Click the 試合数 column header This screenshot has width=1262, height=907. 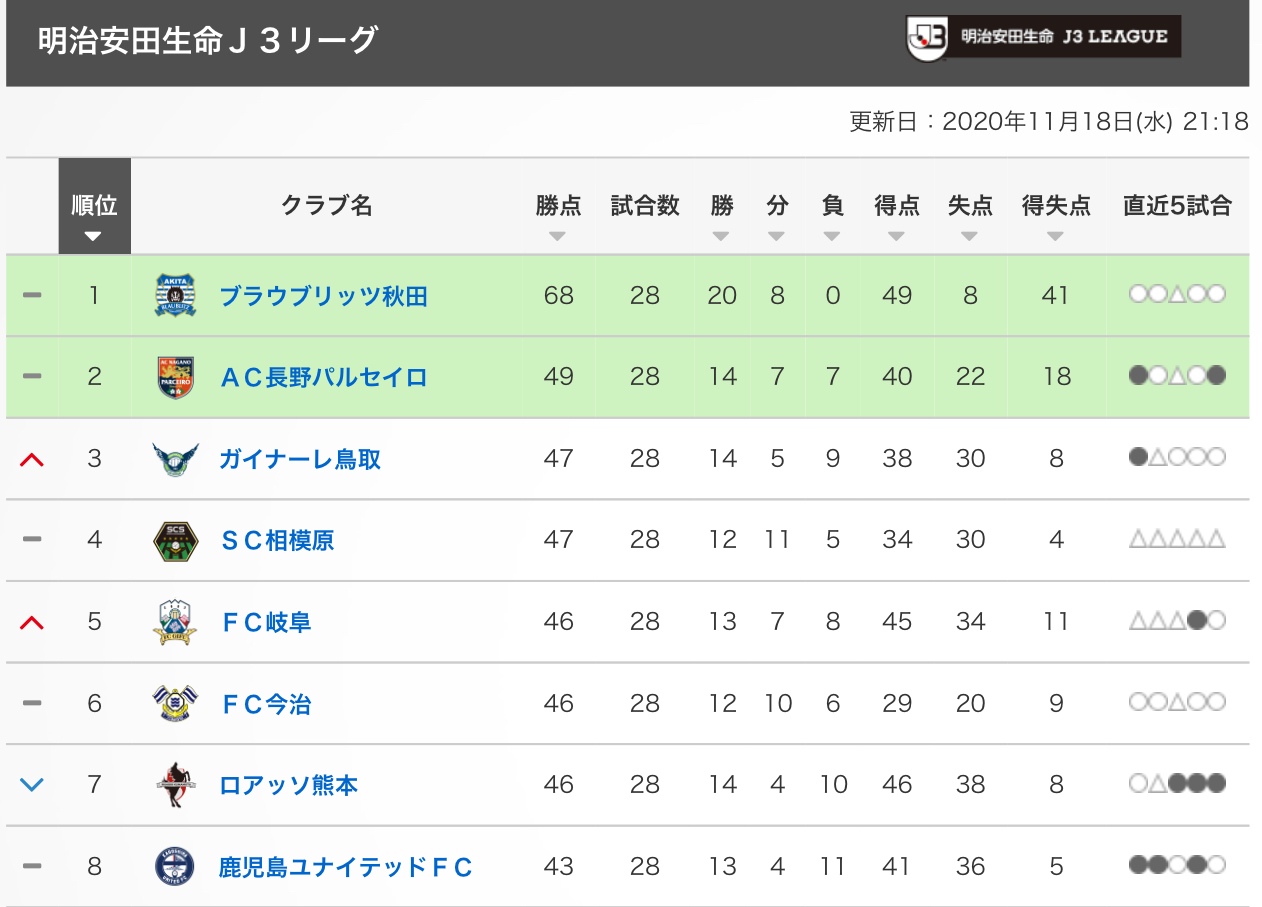click(x=645, y=206)
